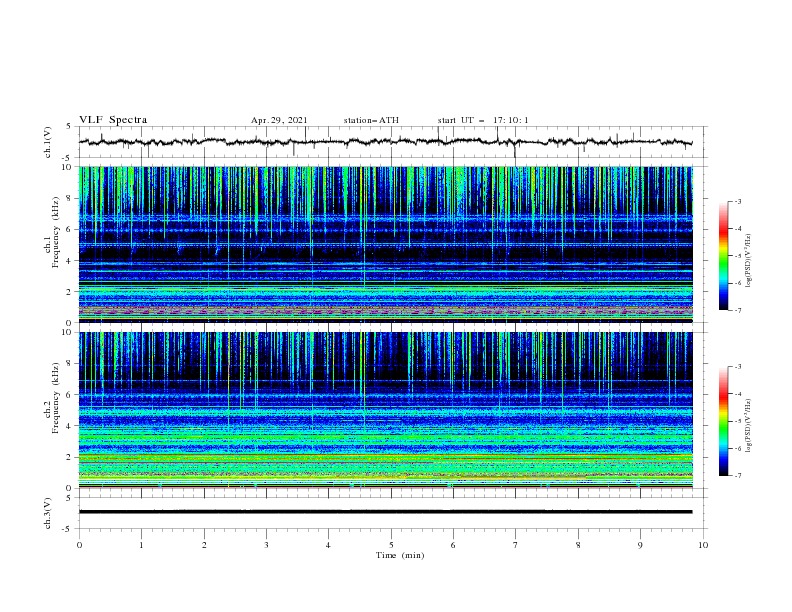Click time axis tick label '2'
Screen dimensions: 792x612
pyautogui.click(x=204, y=545)
